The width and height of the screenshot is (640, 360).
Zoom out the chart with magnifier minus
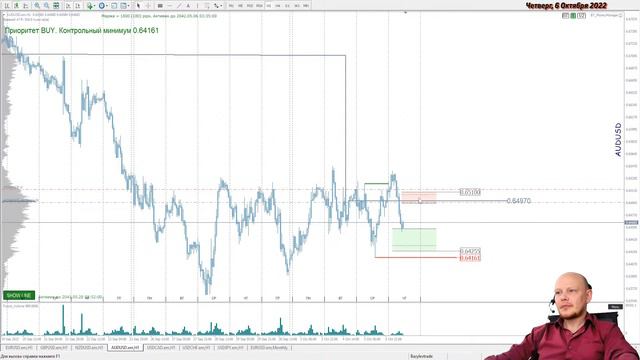pyautogui.click(x=47, y=6)
